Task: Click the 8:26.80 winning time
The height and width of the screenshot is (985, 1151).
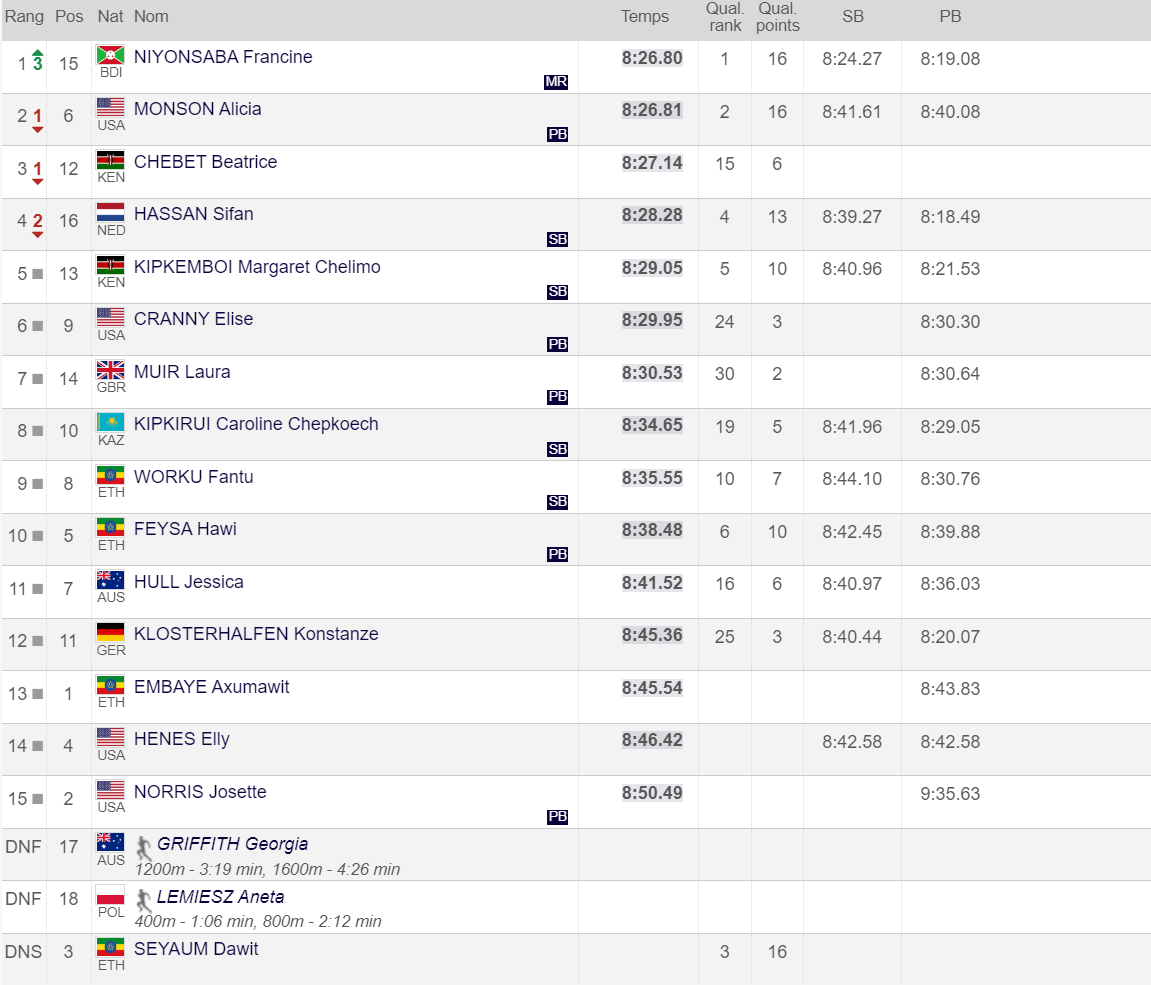Action: 652,58
